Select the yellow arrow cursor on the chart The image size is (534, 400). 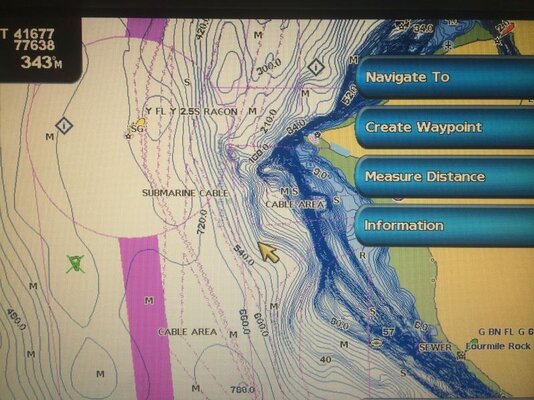pyautogui.click(x=268, y=252)
